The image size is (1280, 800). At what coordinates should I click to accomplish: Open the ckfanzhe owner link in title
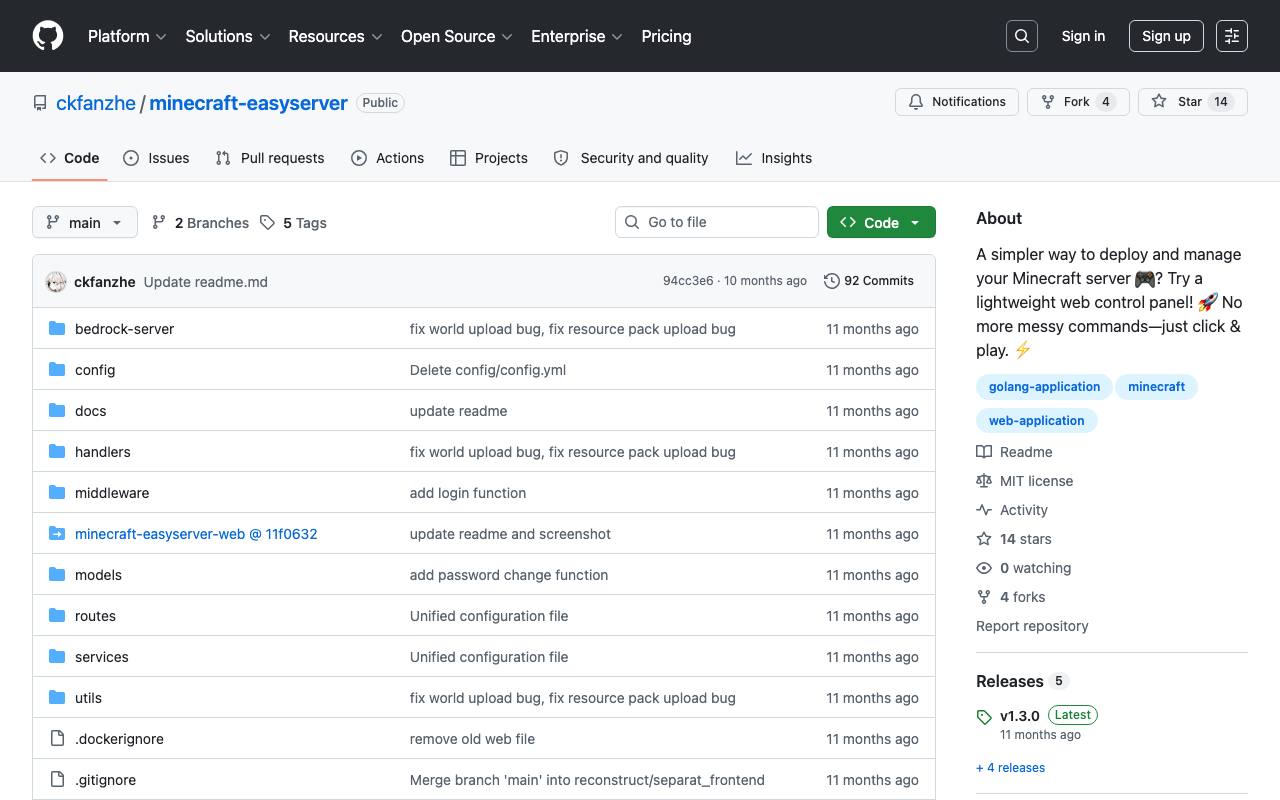pos(96,103)
